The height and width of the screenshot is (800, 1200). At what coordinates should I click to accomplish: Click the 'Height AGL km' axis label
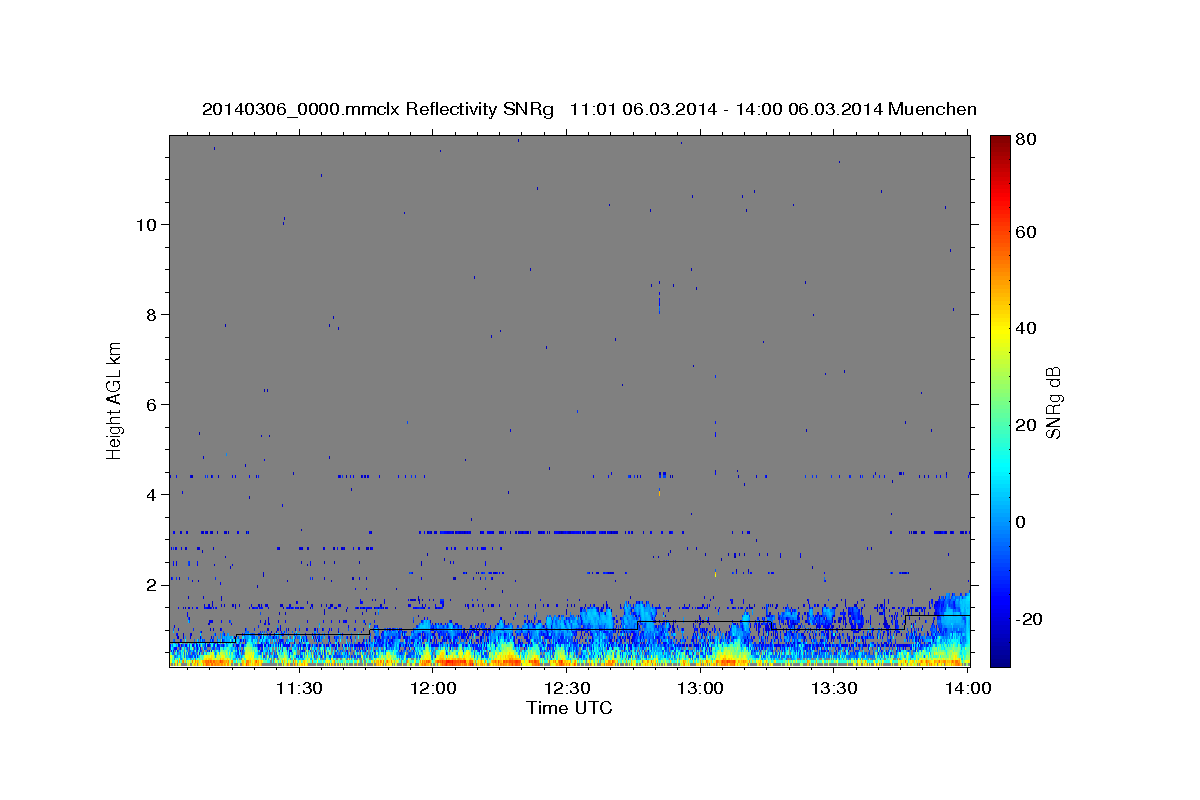click(x=114, y=400)
